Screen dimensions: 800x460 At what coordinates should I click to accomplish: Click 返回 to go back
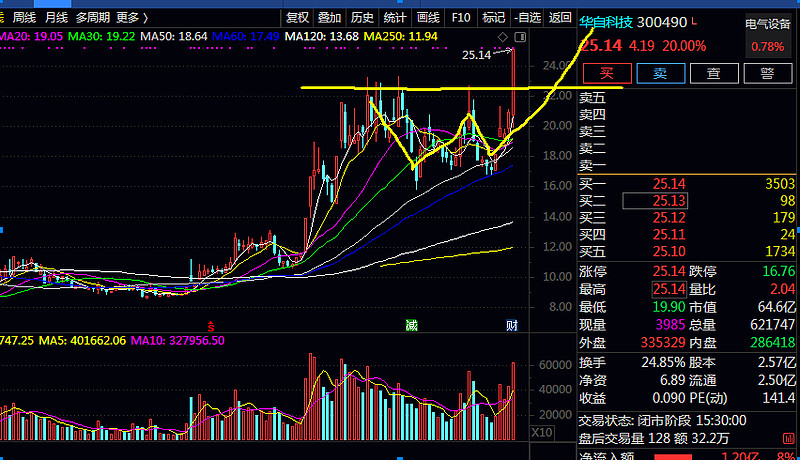(560, 18)
